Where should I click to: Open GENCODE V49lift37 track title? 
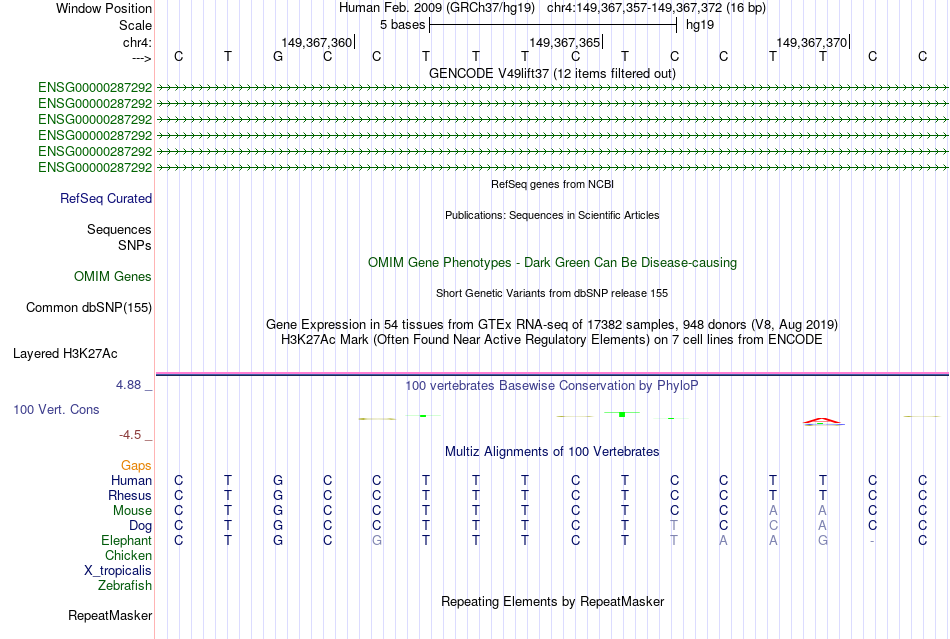(552, 73)
